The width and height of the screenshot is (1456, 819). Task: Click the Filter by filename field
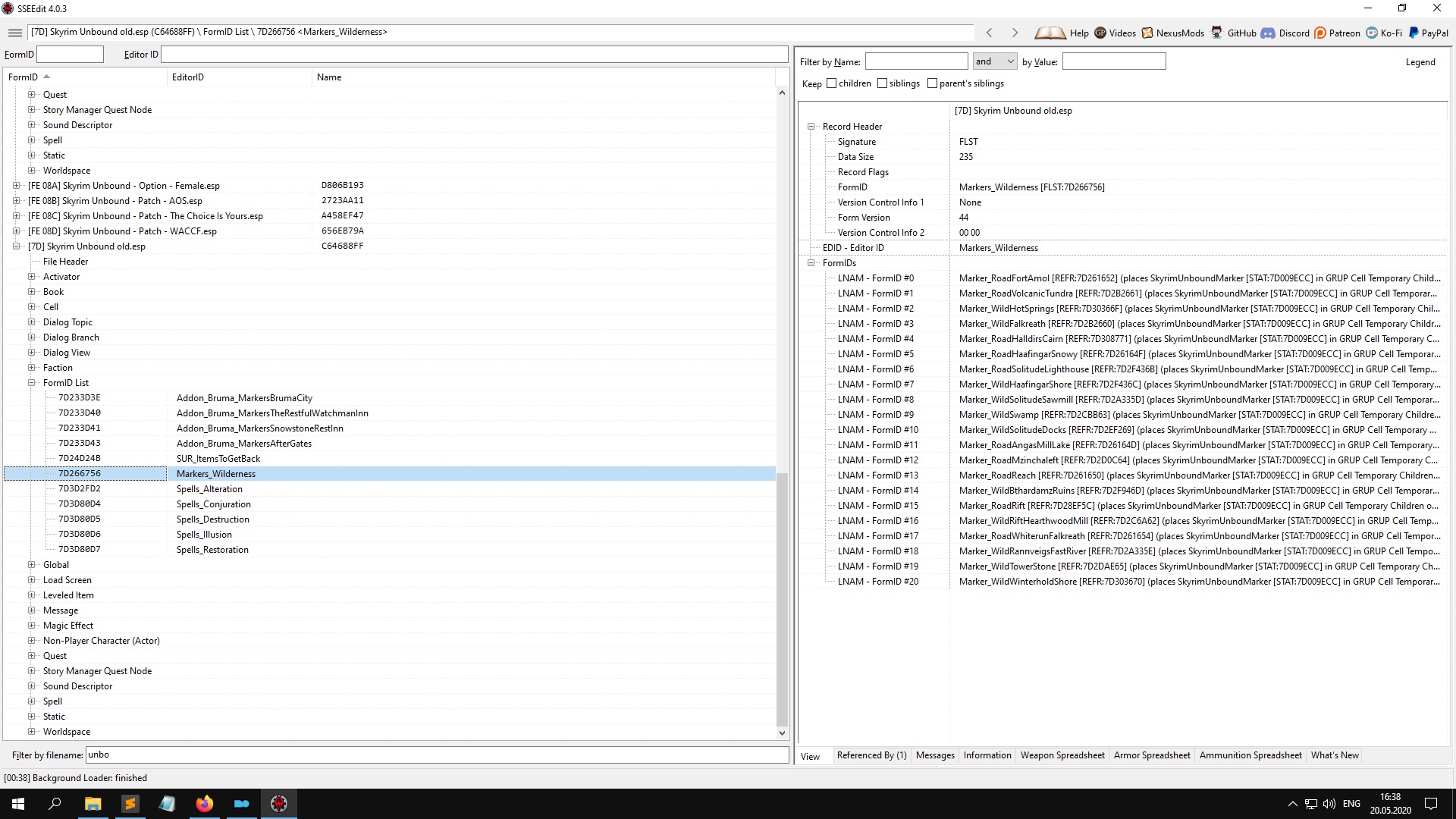(x=437, y=755)
